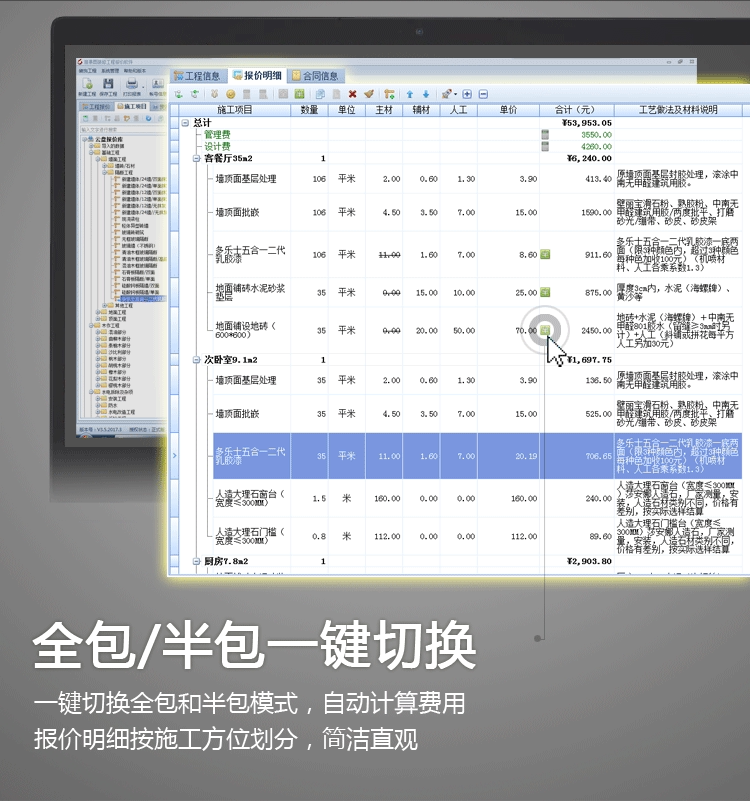Viewport: 750px width, 801px height.
Task: Toggle green package switch on 地面铺砖水泥砂浆垫层 row
Action: [545, 292]
